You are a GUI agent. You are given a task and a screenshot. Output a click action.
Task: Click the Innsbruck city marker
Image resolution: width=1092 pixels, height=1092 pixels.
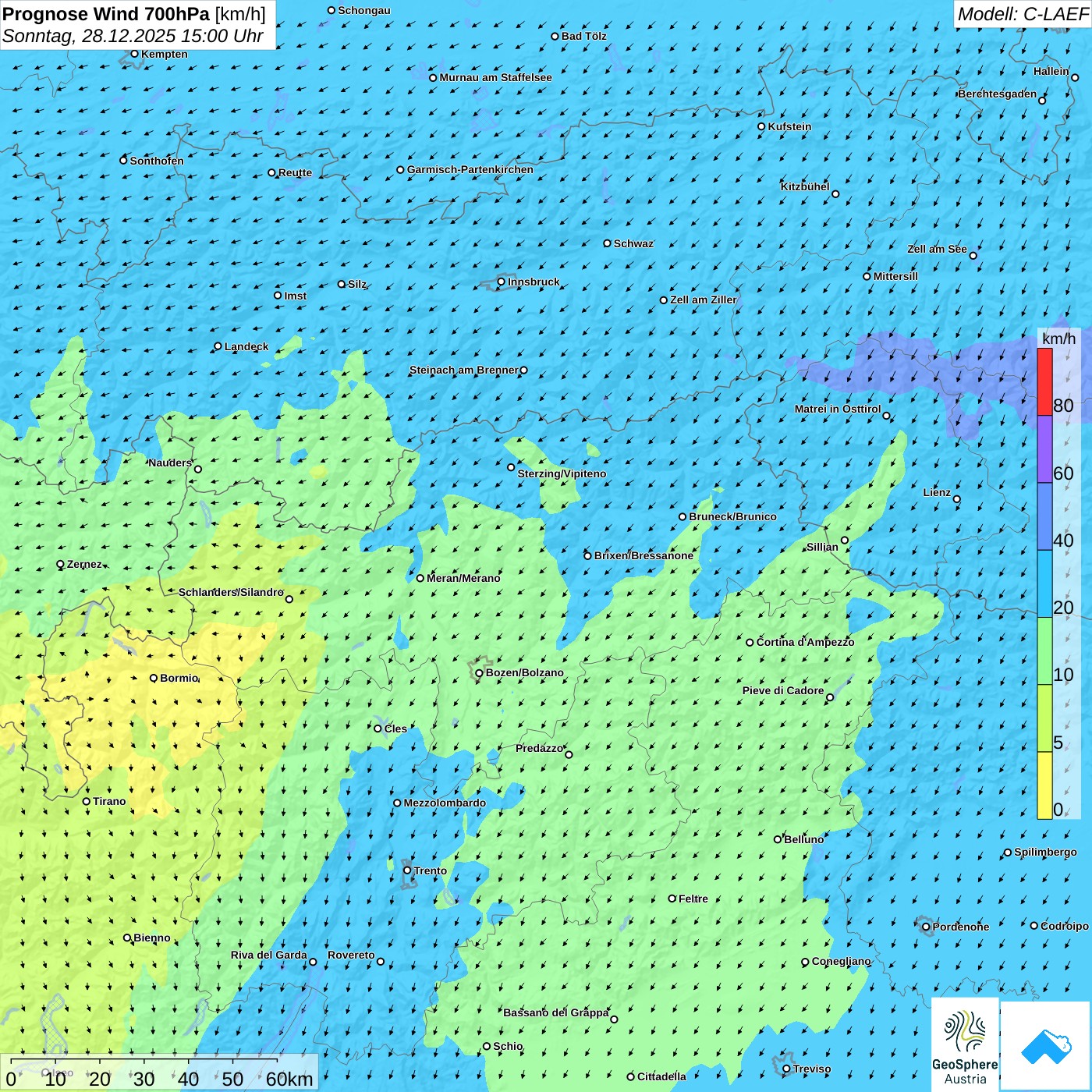pyautogui.click(x=502, y=282)
